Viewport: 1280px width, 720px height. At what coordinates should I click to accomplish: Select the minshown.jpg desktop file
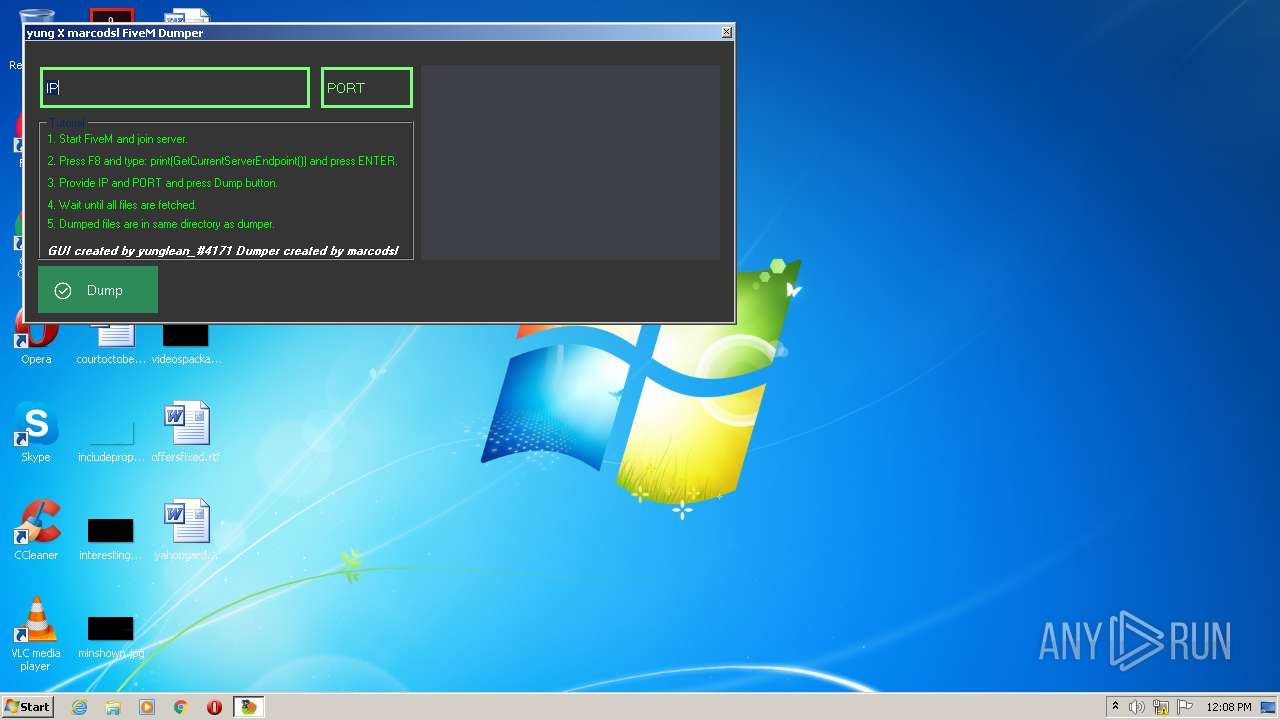click(111, 636)
